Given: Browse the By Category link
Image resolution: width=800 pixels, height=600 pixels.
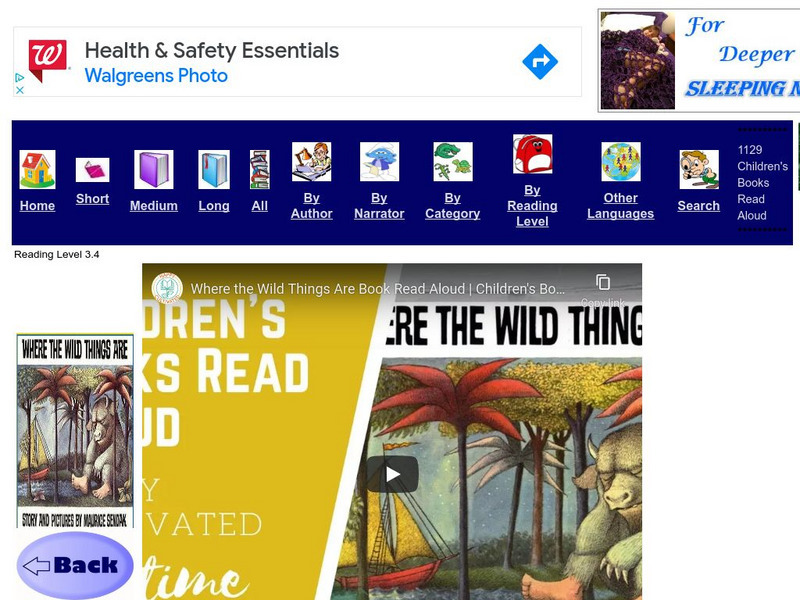Looking at the screenshot, I should tap(453, 206).
